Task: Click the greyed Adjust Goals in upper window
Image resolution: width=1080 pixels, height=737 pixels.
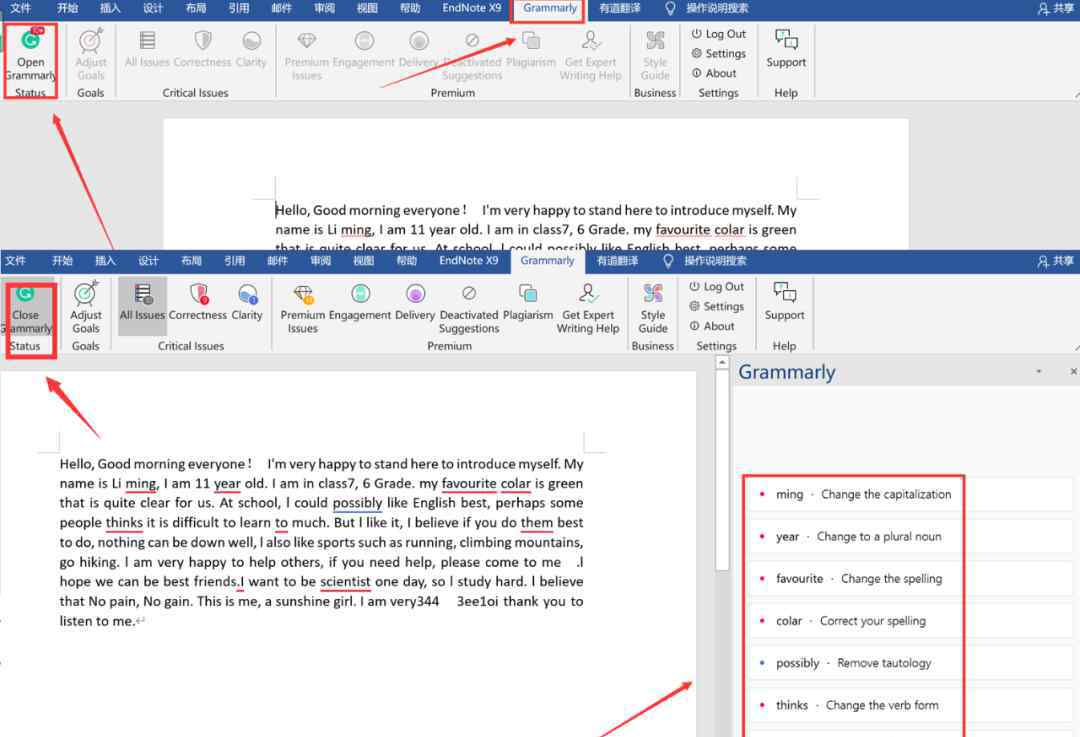Action: coord(91,54)
